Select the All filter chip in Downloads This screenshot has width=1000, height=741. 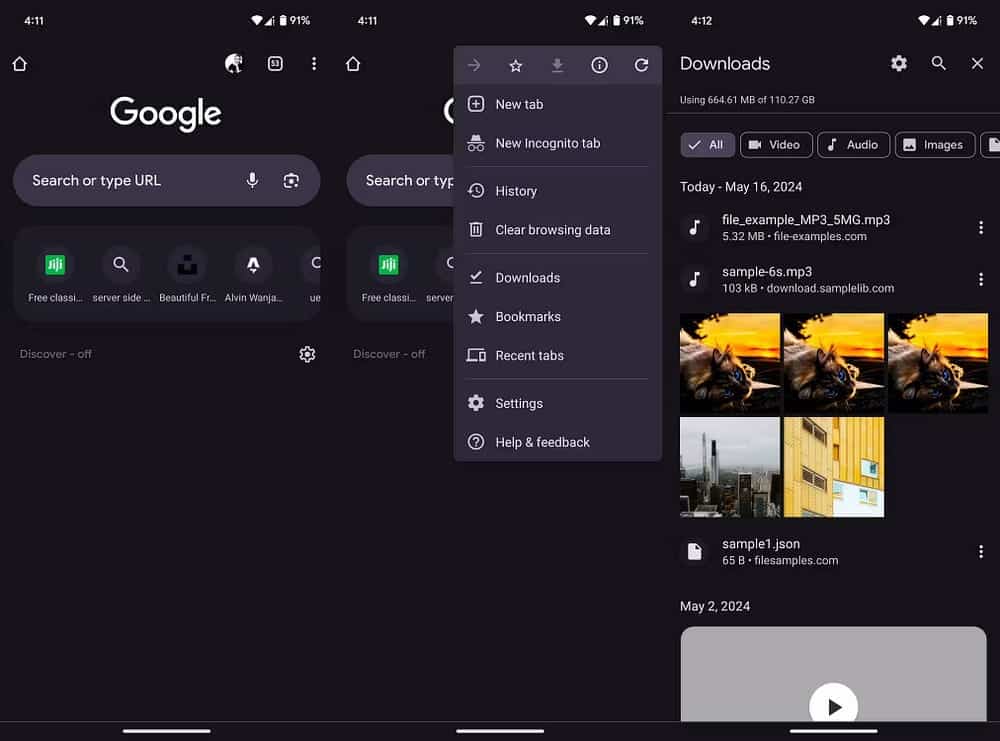707,144
